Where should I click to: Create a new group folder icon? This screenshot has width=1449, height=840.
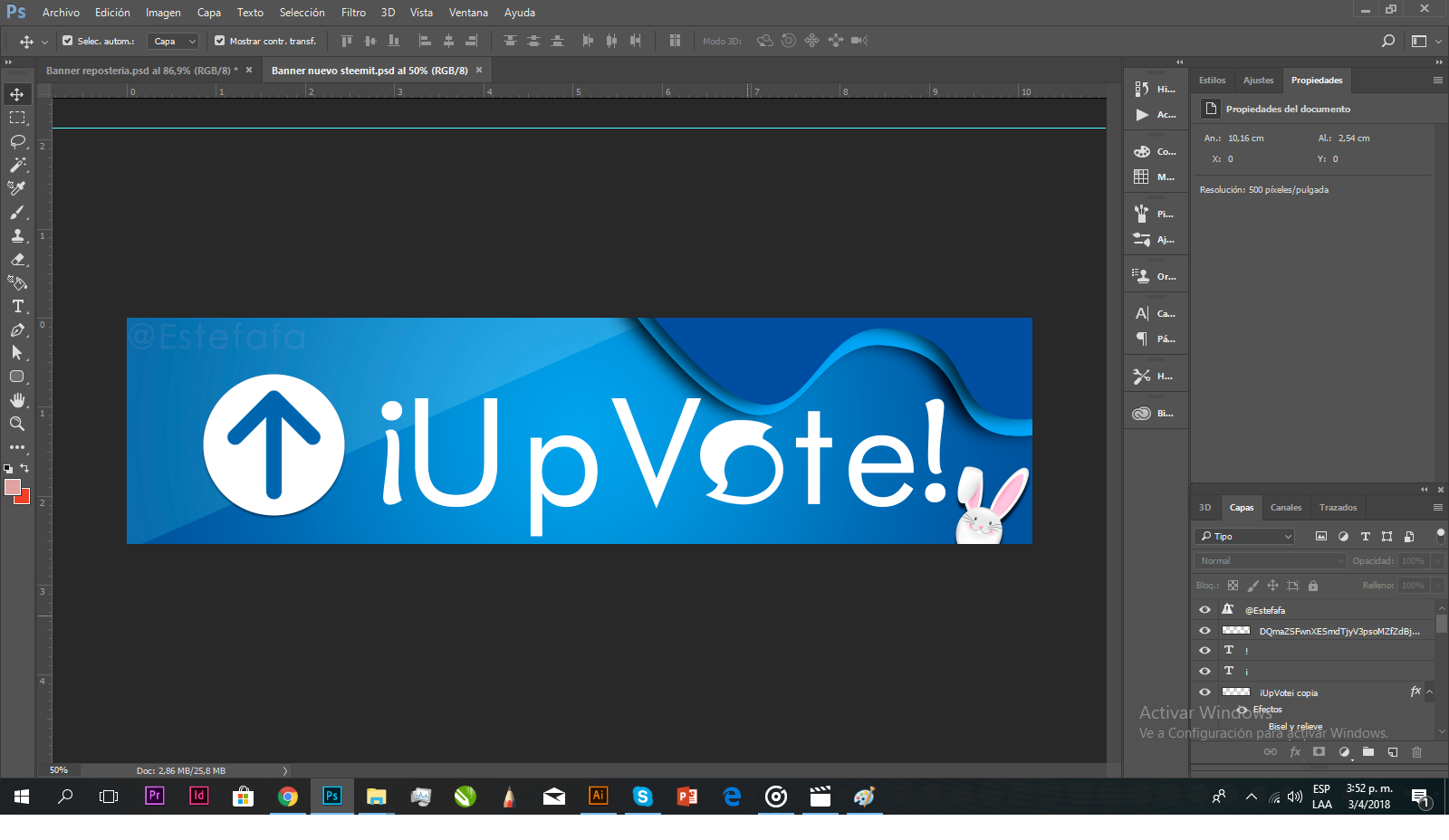pyautogui.click(x=1368, y=752)
